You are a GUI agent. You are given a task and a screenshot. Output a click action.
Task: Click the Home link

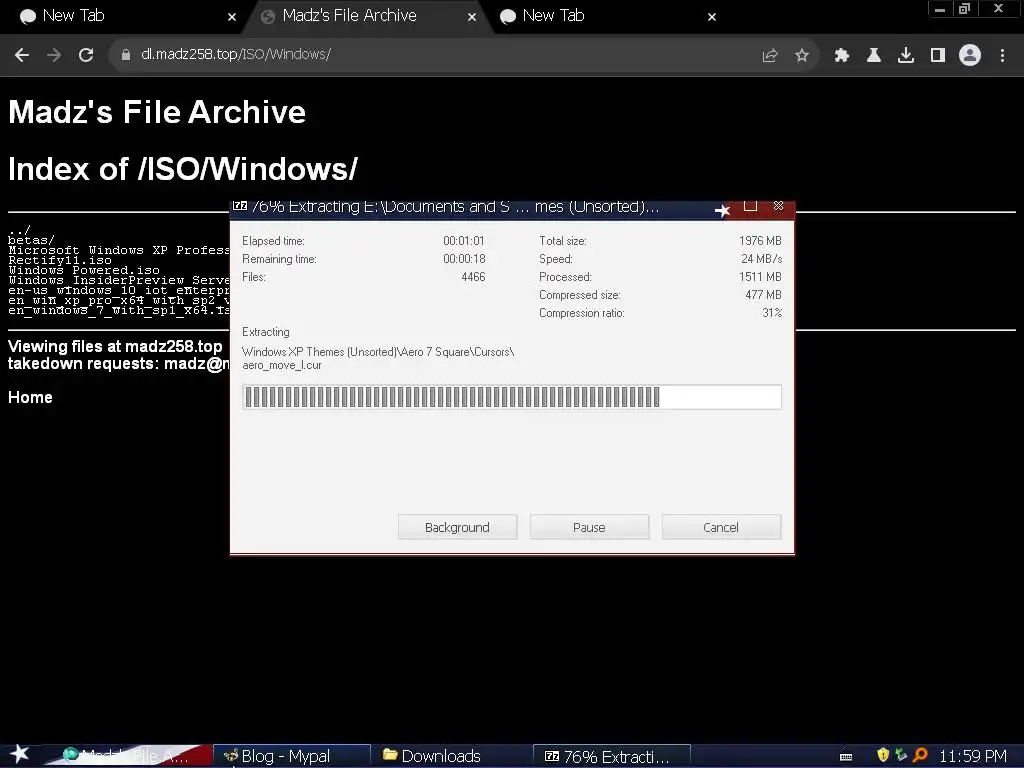tap(30, 397)
